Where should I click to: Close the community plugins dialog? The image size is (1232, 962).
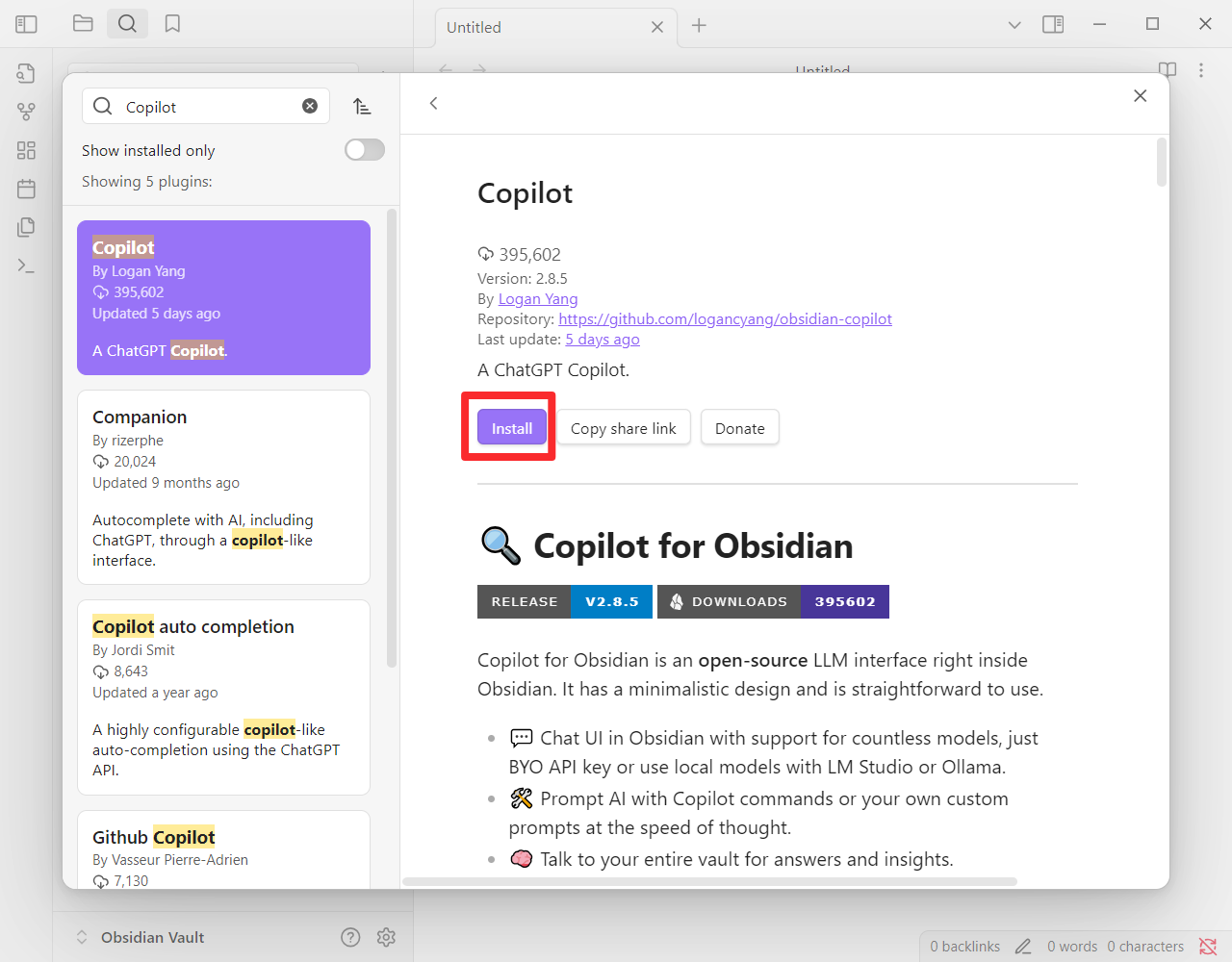(1140, 95)
